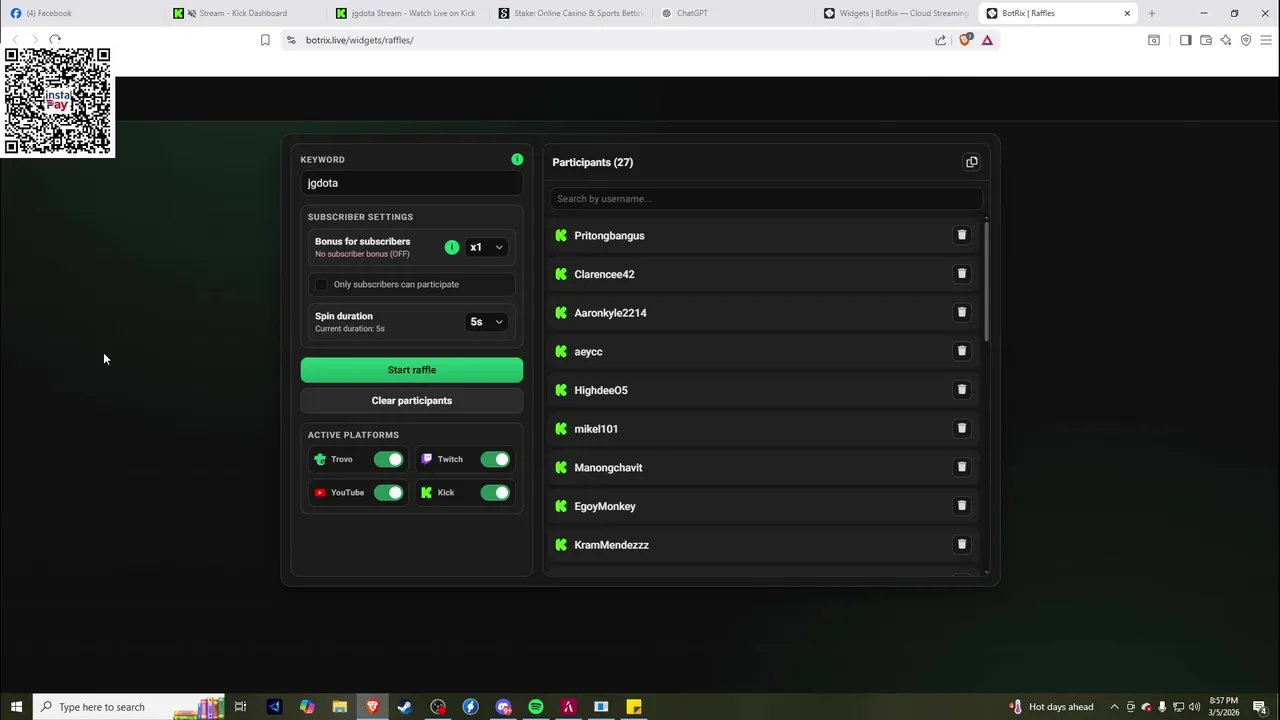Delete KramMendezzz from the participants
The width and height of the screenshot is (1280, 720).
962,544
